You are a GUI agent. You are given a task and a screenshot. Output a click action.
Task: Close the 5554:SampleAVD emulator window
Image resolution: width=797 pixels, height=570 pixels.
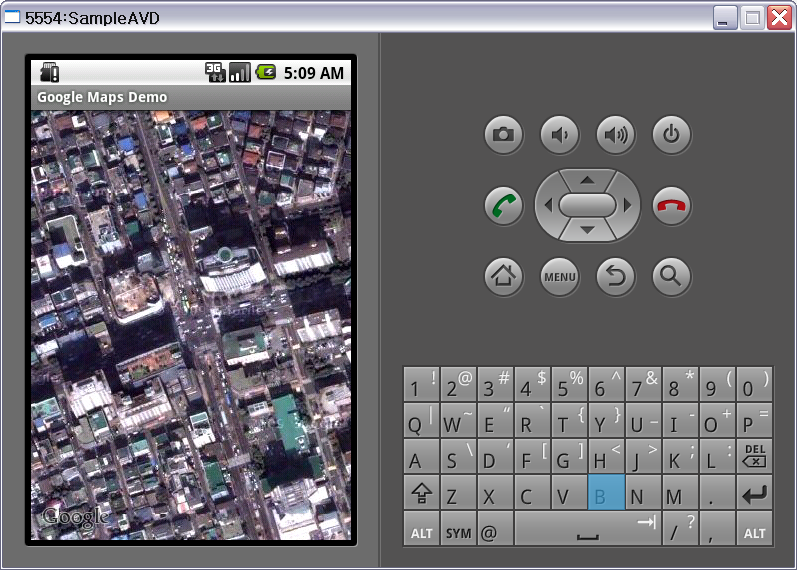[779, 18]
